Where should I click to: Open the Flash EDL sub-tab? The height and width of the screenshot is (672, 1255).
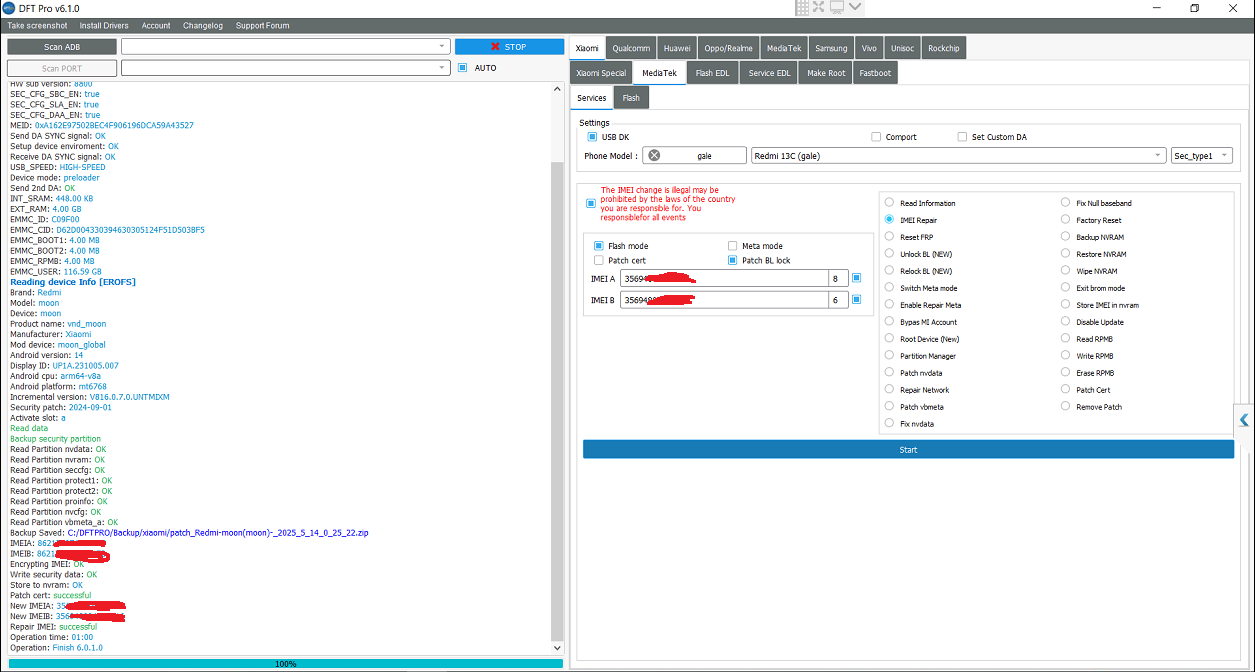tap(712, 73)
